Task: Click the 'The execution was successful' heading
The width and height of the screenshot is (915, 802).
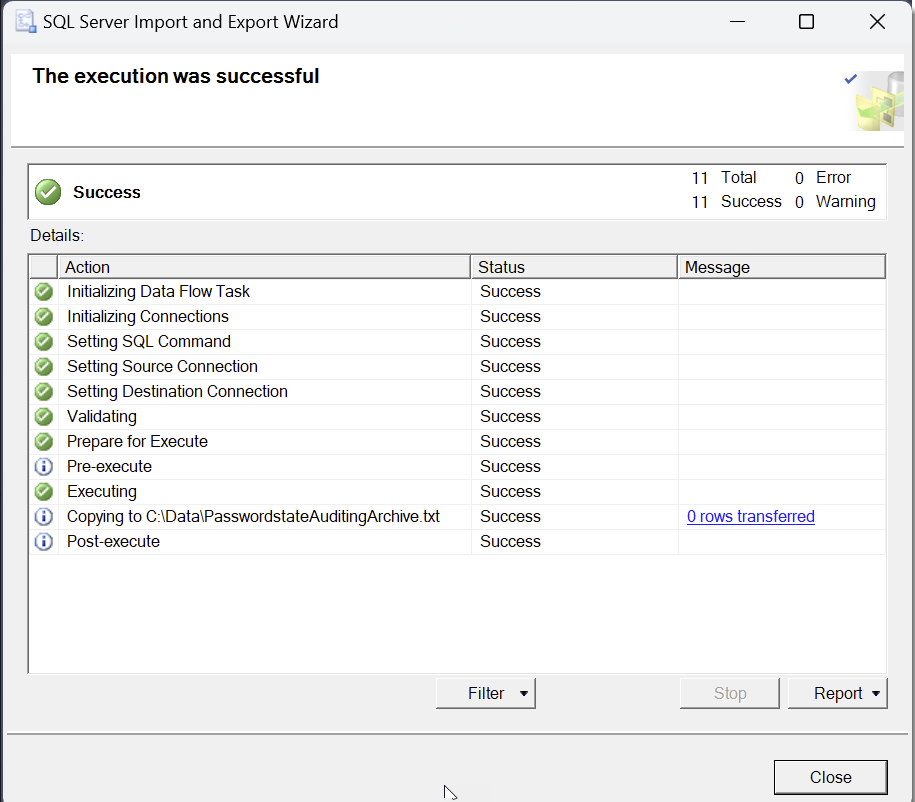Action: 176,76
